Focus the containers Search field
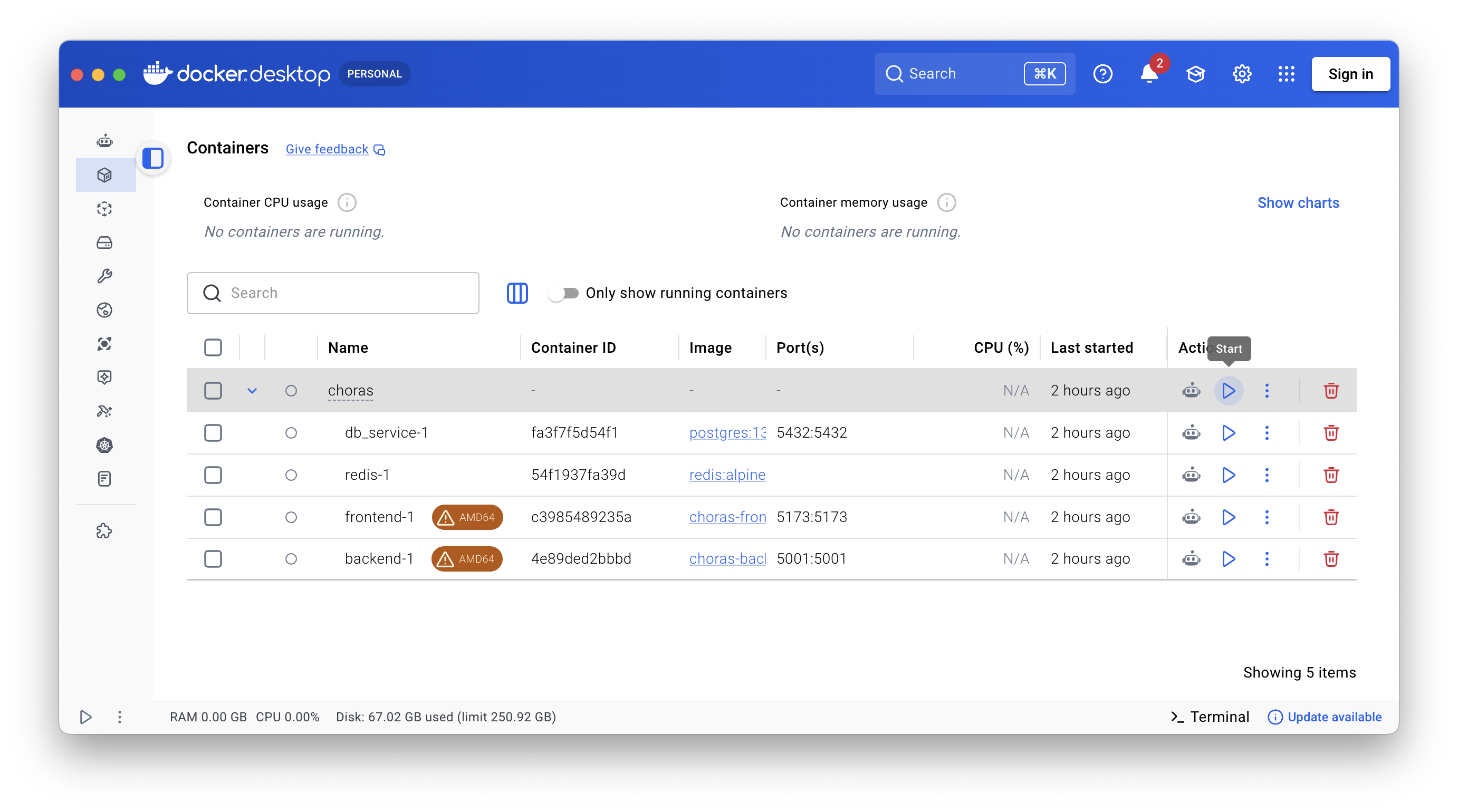Image resolution: width=1458 pixels, height=812 pixels. click(x=333, y=293)
